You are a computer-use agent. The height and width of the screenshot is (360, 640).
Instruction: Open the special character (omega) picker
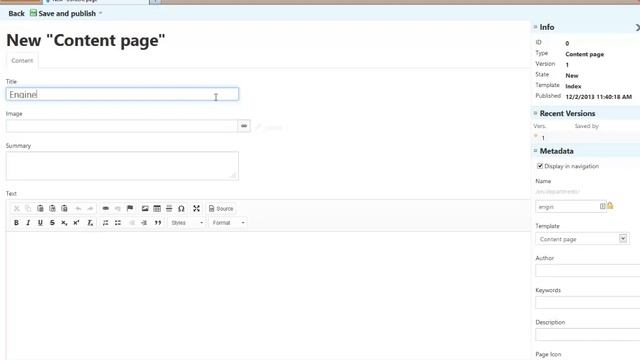181,209
